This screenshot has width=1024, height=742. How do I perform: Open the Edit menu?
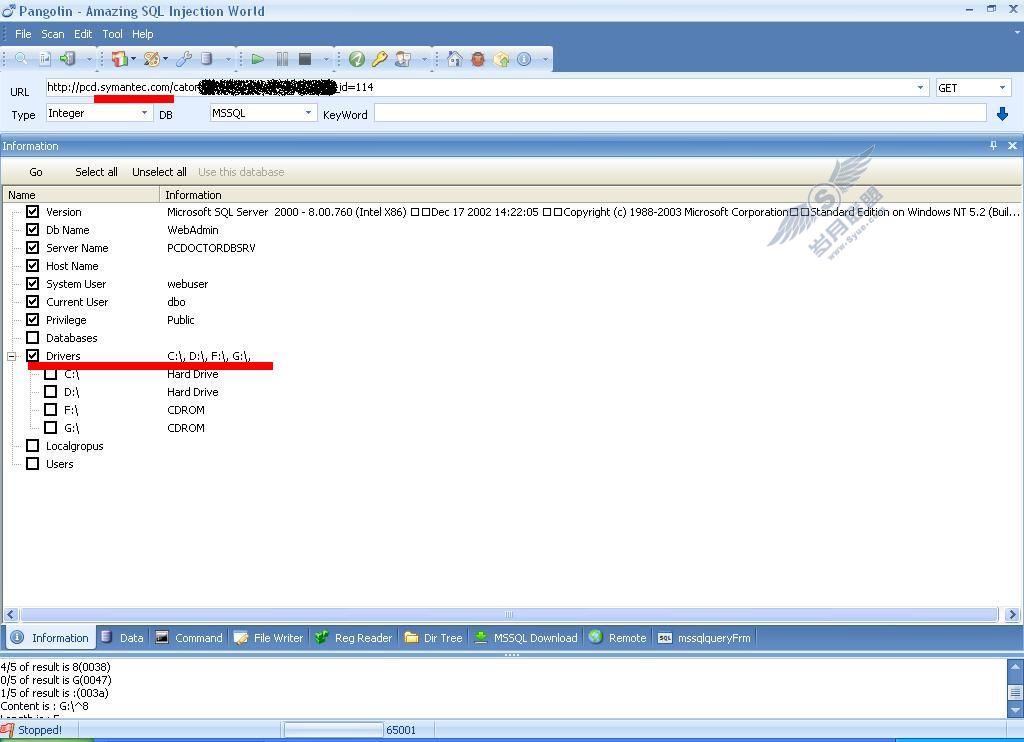[83, 34]
